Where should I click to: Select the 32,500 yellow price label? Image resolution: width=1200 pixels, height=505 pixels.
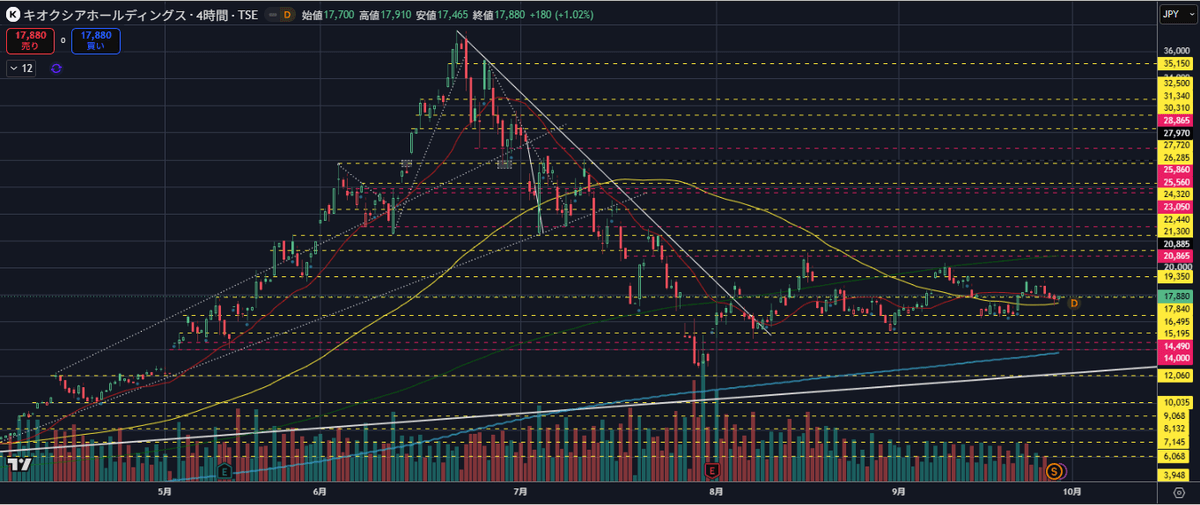1175,83
